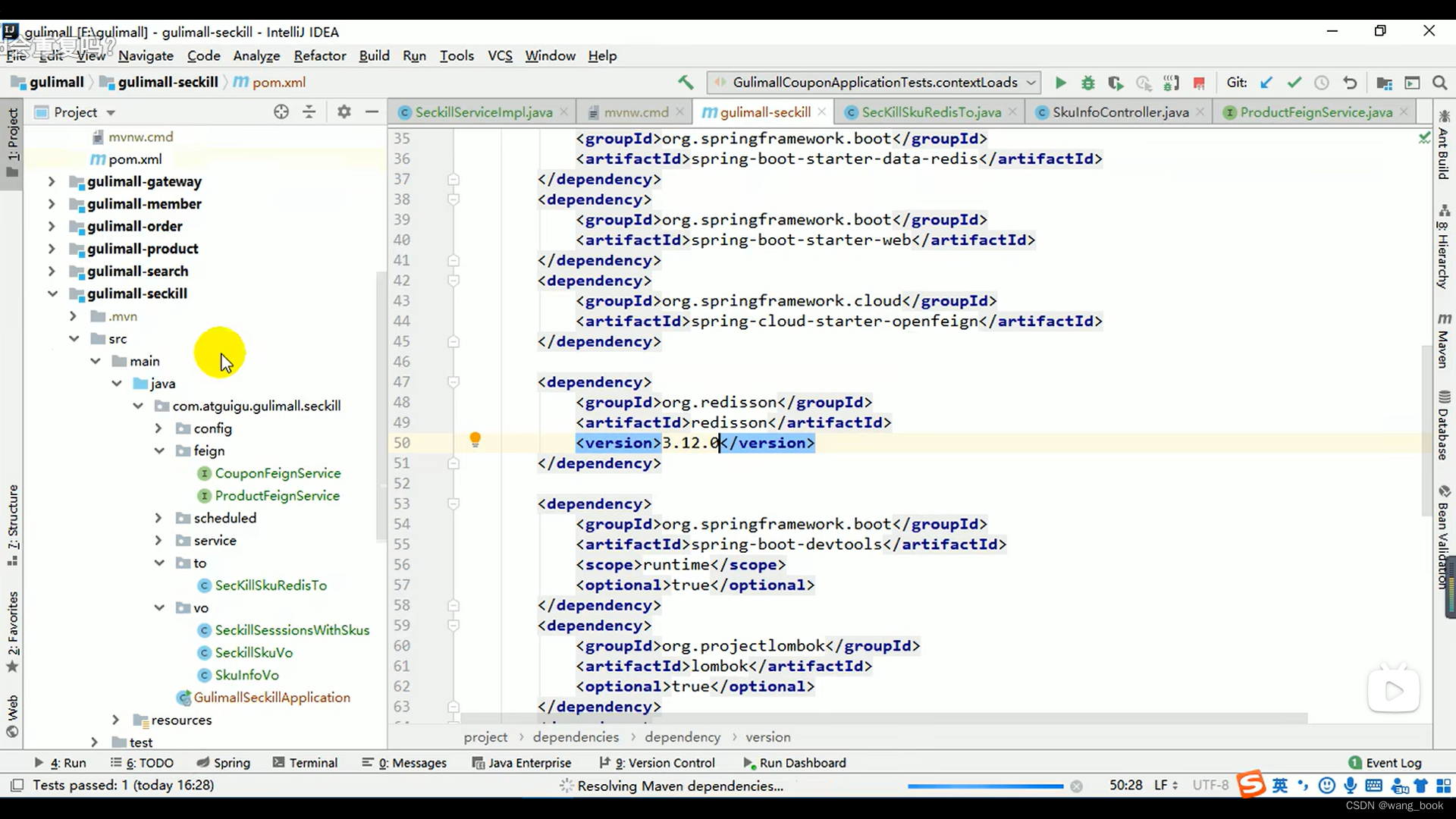Image resolution: width=1456 pixels, height=819 pixels.
Task: Run with coverage shield icon
Action: click(x=1115, y=83)
